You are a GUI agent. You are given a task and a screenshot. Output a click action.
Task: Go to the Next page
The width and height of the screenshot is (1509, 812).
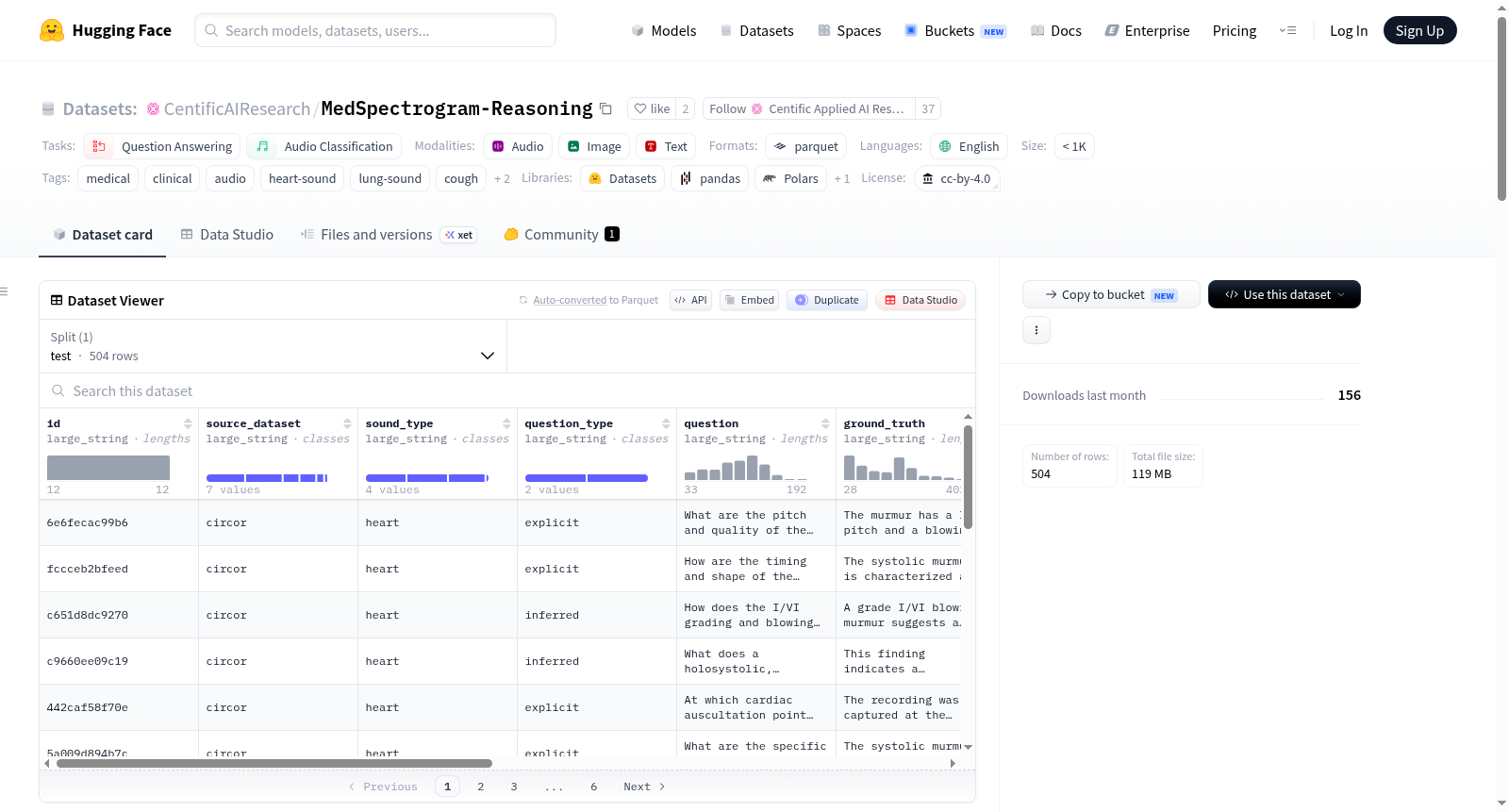644,787
